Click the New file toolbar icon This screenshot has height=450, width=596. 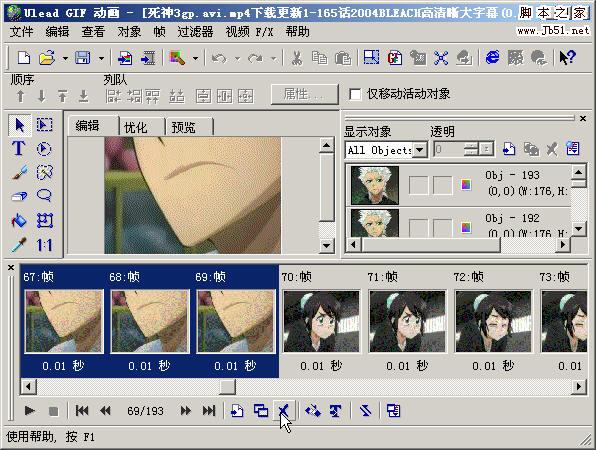pyautogui.click(x=24, y=58)
